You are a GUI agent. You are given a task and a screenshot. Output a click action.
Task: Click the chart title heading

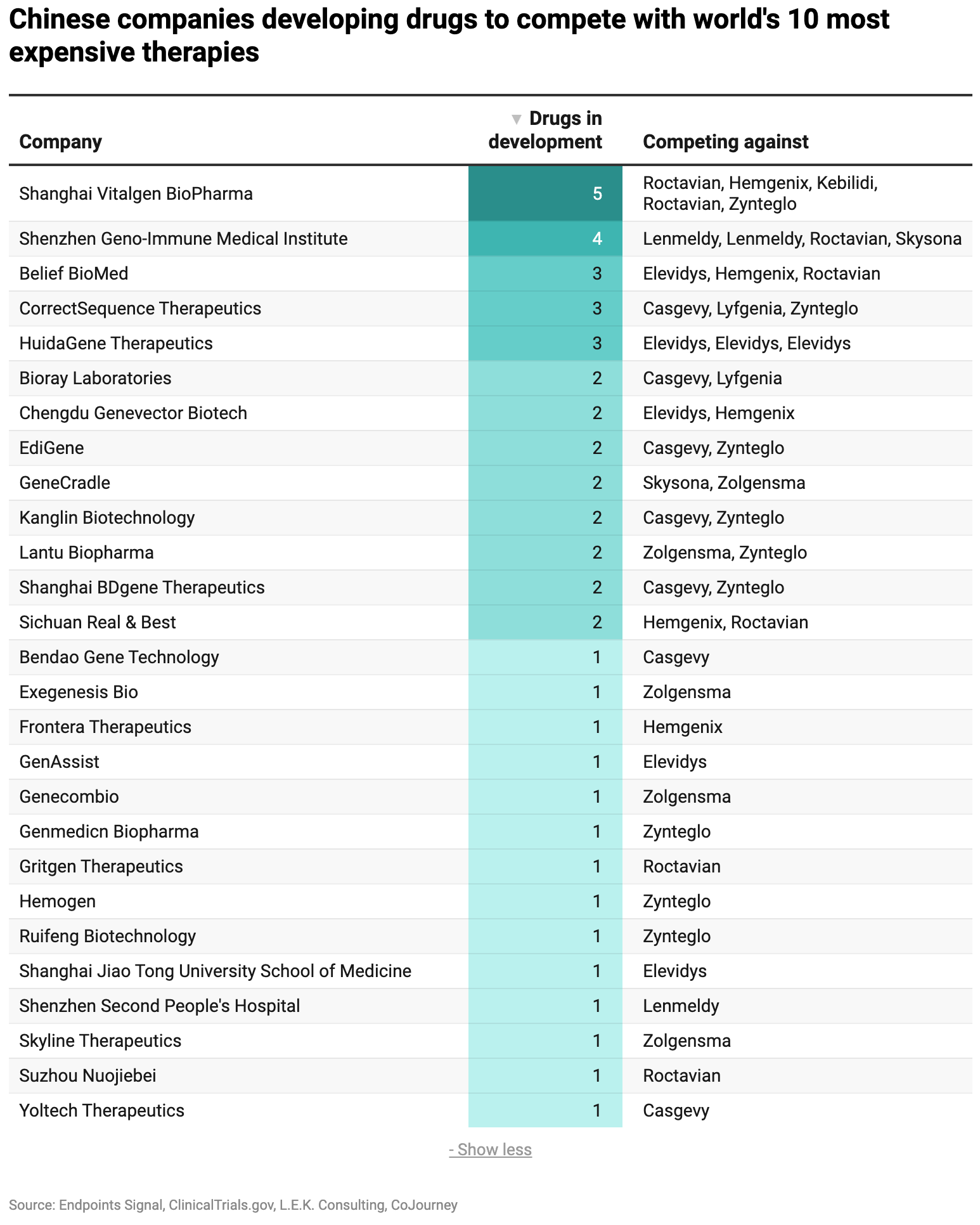pos(449,36)
